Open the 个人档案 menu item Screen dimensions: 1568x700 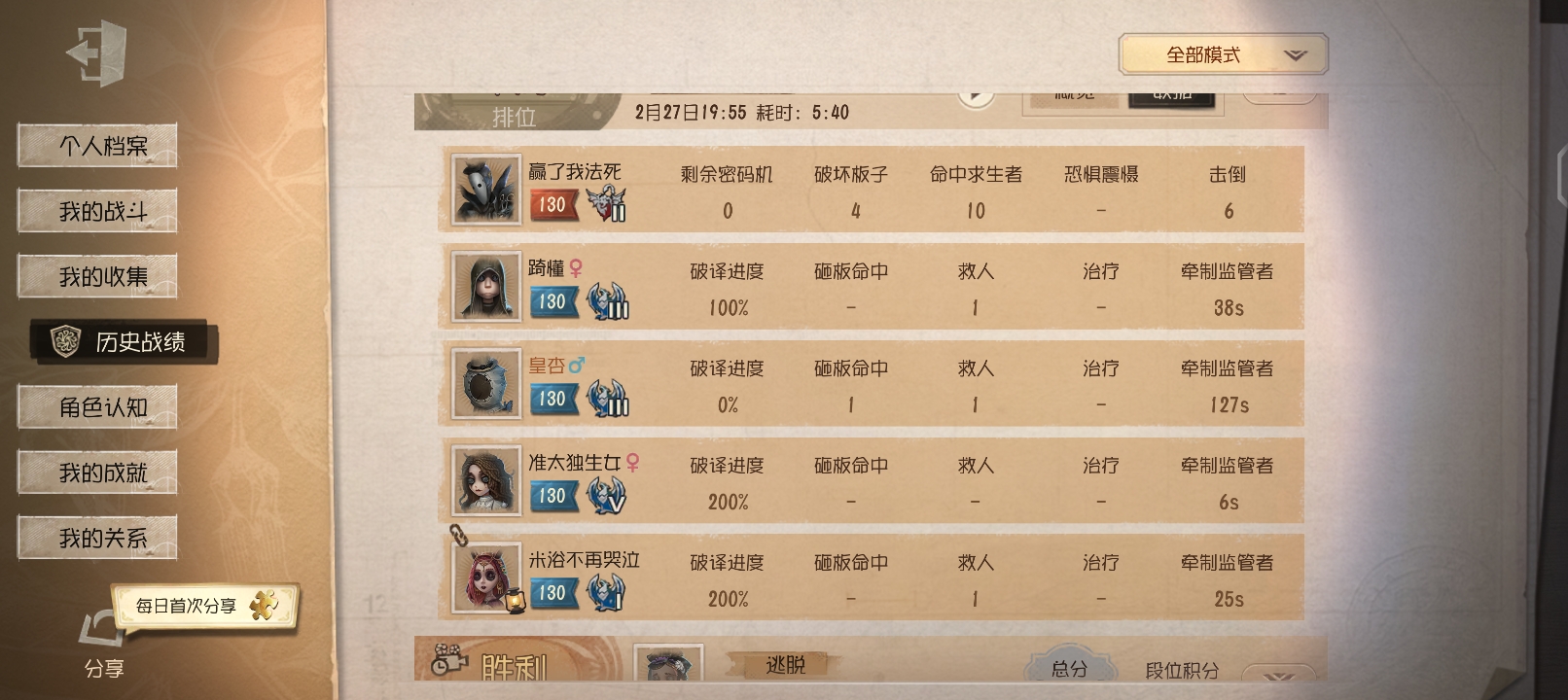point(97,146)
